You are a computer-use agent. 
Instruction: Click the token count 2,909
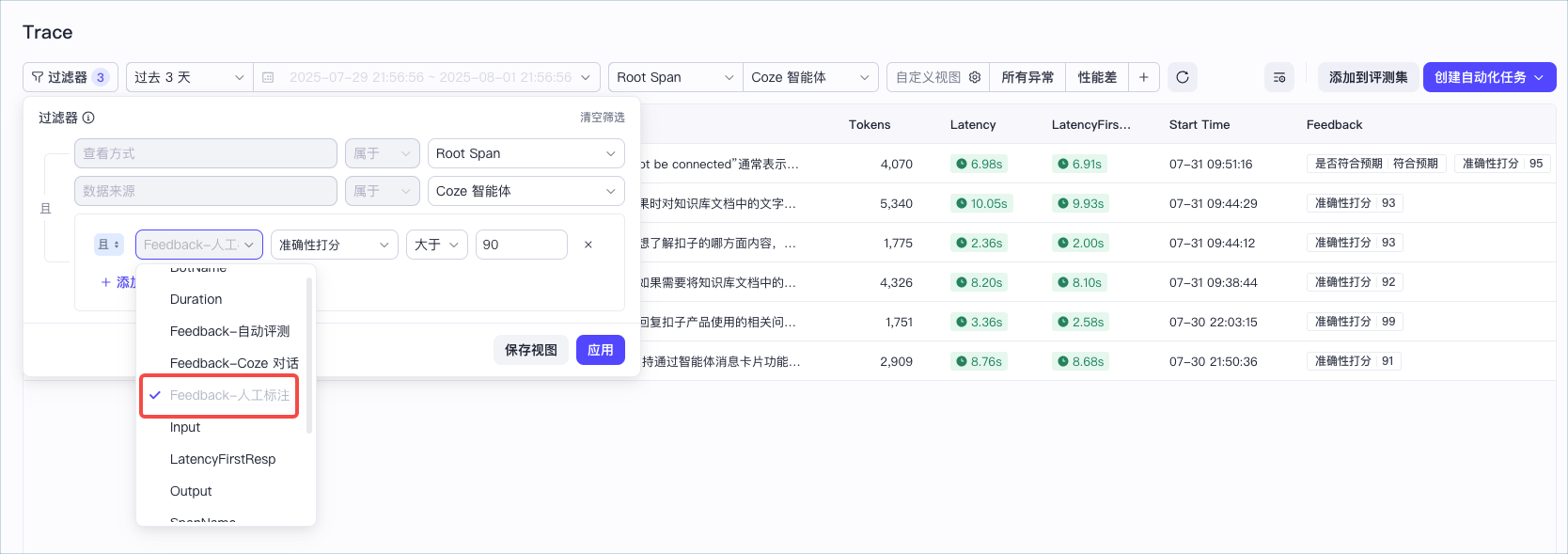896,361
